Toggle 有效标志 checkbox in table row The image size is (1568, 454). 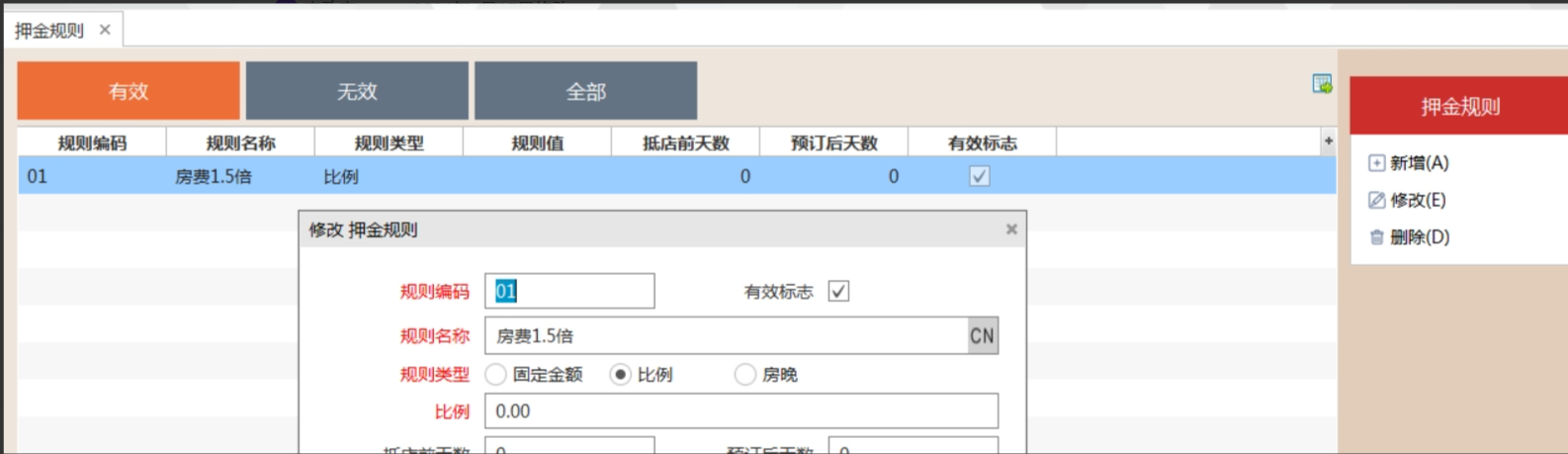980,176
